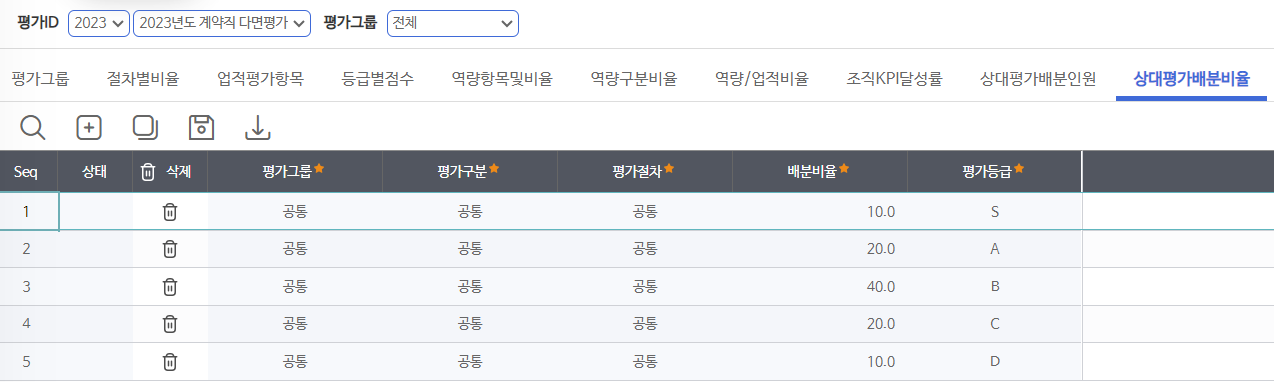Sort by the 평가등급 column header
The width and height of the screenshot is (1274, 382).
coord(994,172)
